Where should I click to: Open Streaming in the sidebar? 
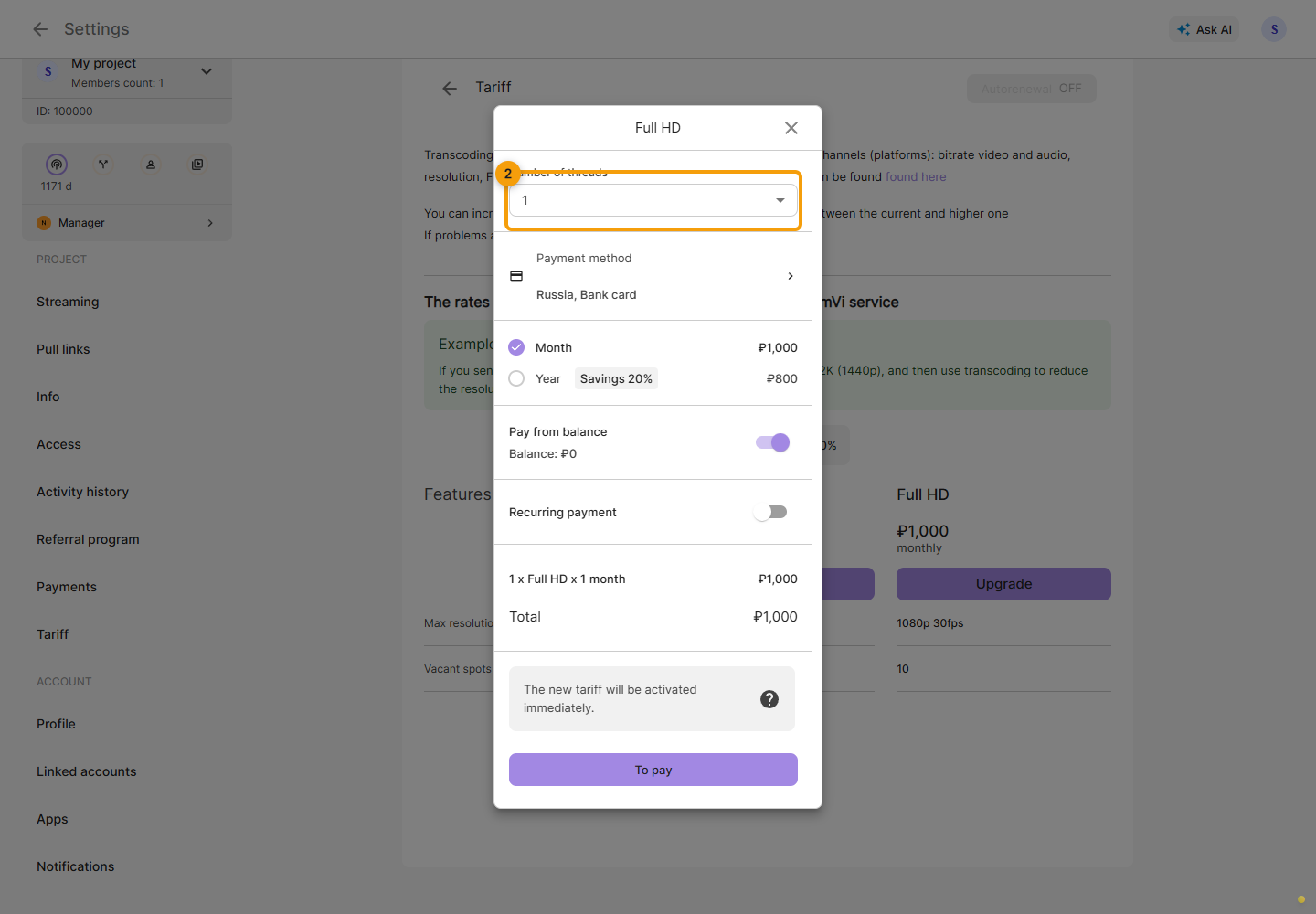(x=68, y=302)
